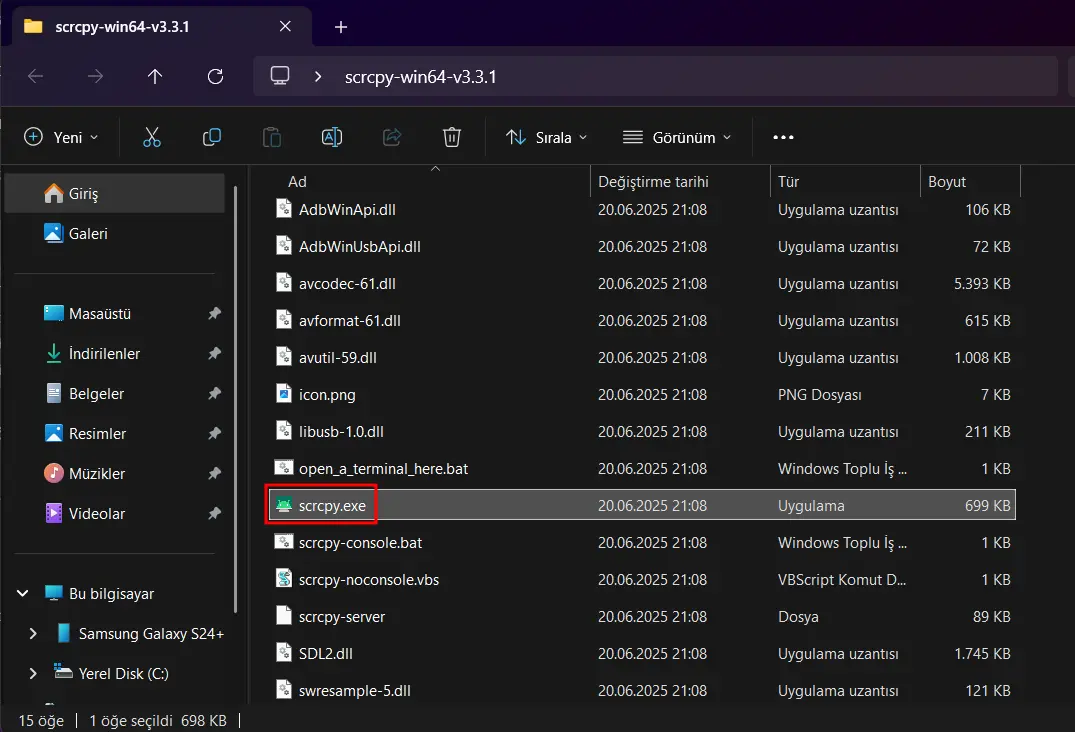The image size is (1075, 732).
Task: Click scrcpy-win64-v3.3.1 in the address bar
Action: tap(420, 76)
